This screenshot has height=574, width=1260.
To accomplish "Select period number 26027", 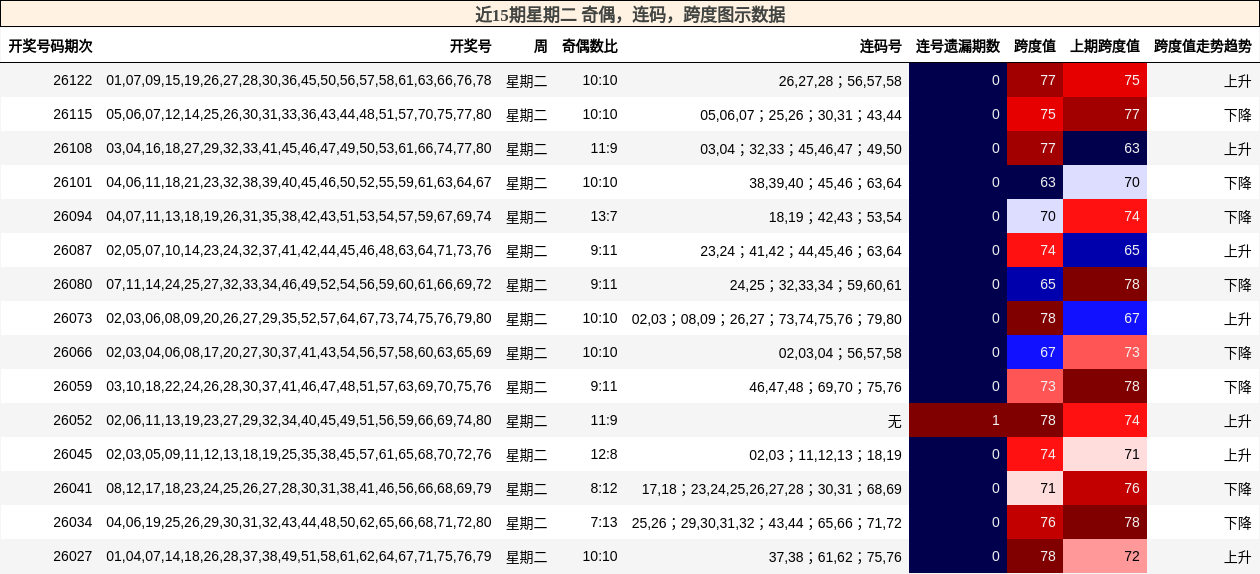I will coord(72,556).
